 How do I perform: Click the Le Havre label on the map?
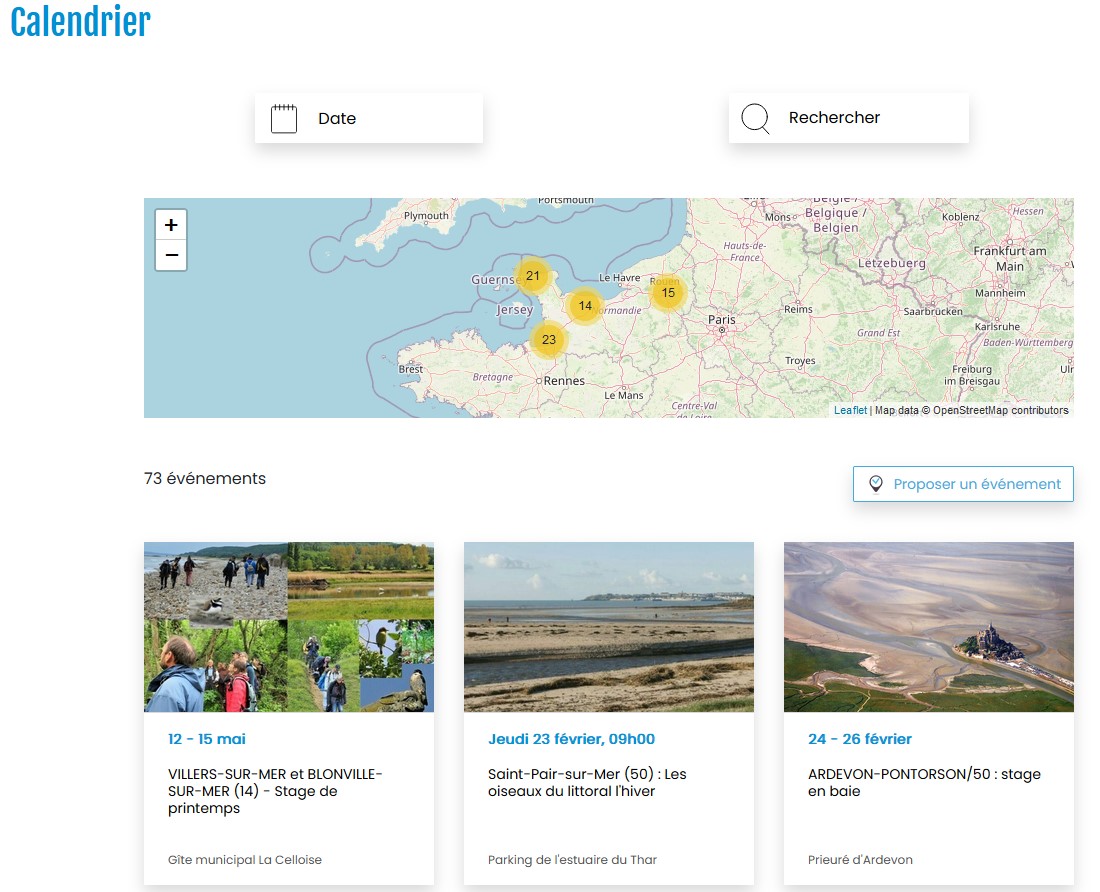pyautogui.click(x=619, y=278)
